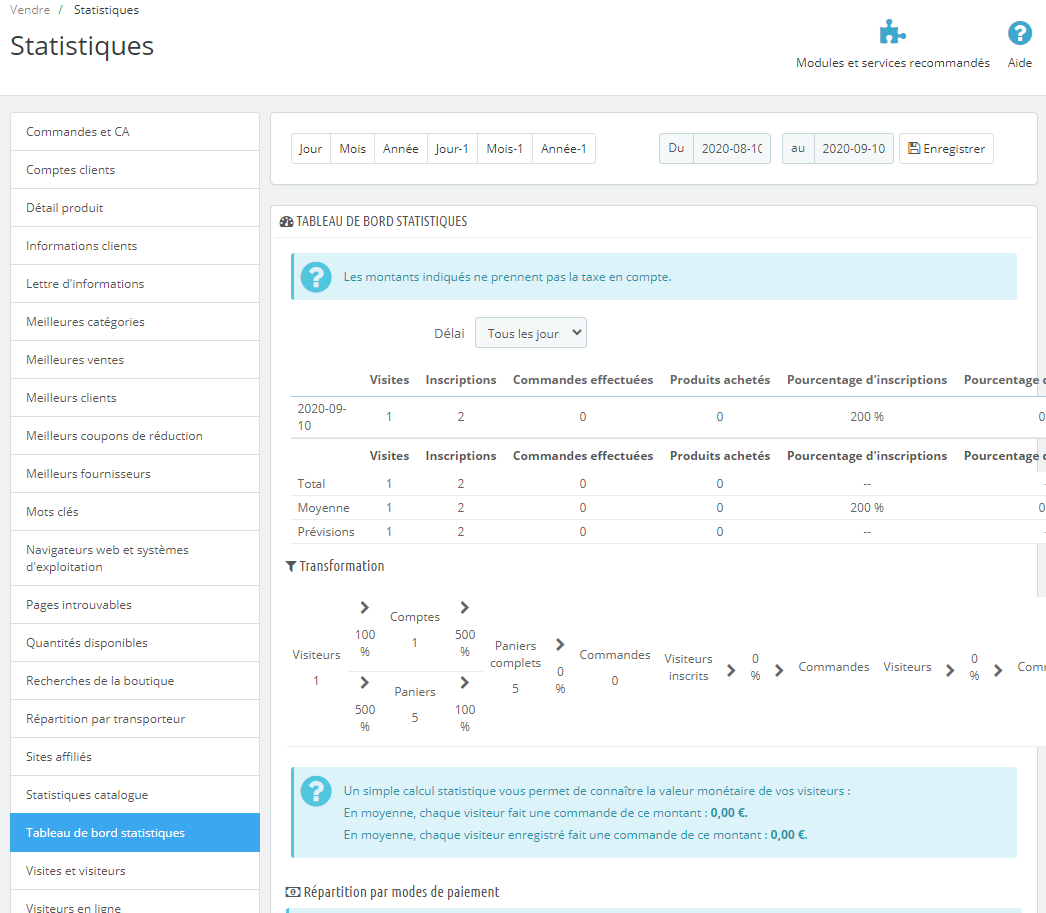This screenshot has height=913, width=1046.
Task: Click the chevron right of Paniers complets
Action: 560,644
